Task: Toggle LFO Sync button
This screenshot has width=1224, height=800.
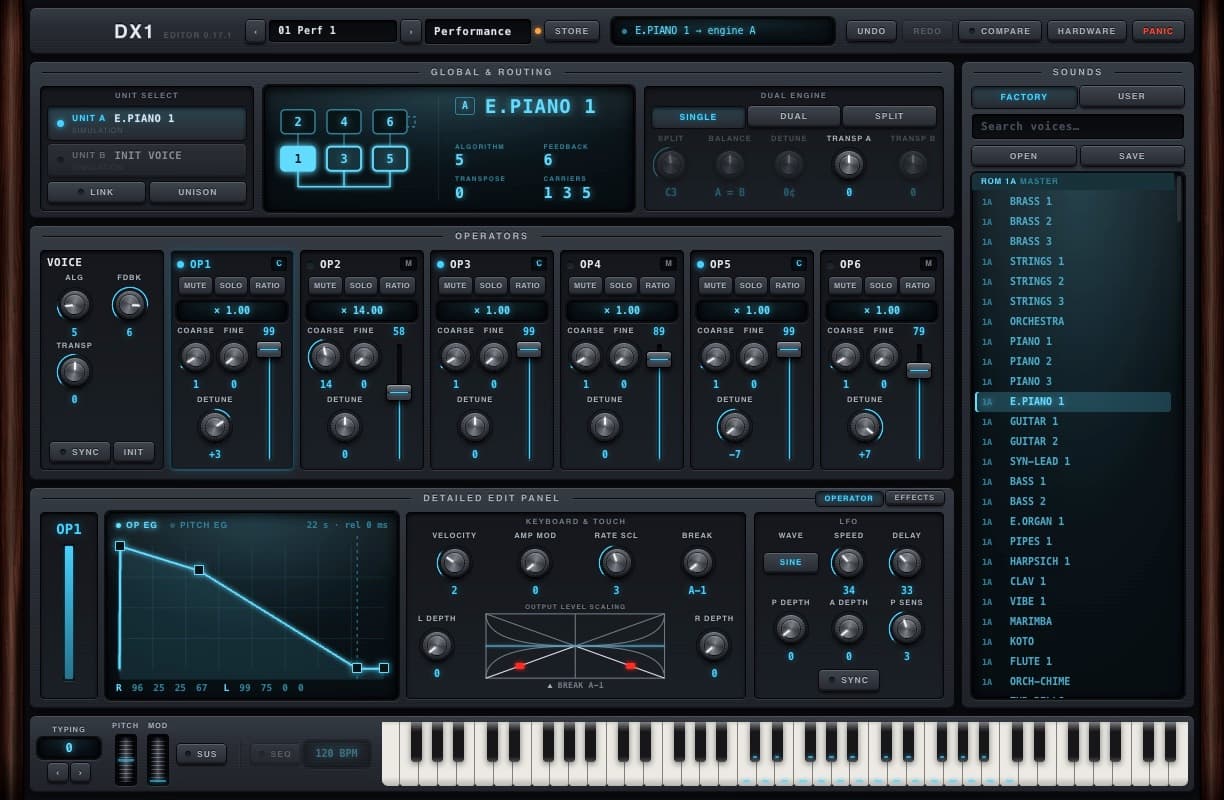Action: (x=849, y=680)
